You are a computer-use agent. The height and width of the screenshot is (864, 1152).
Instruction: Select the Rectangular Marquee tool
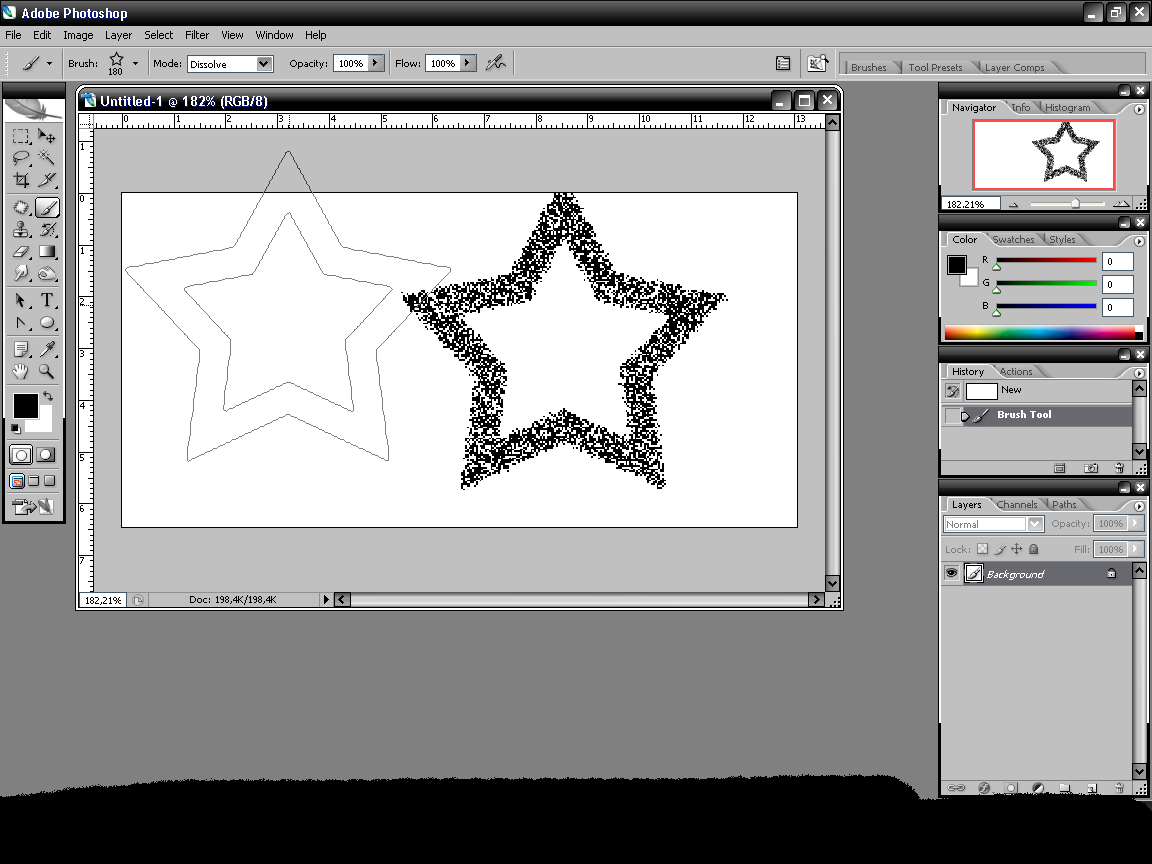(x=21, y=137)
